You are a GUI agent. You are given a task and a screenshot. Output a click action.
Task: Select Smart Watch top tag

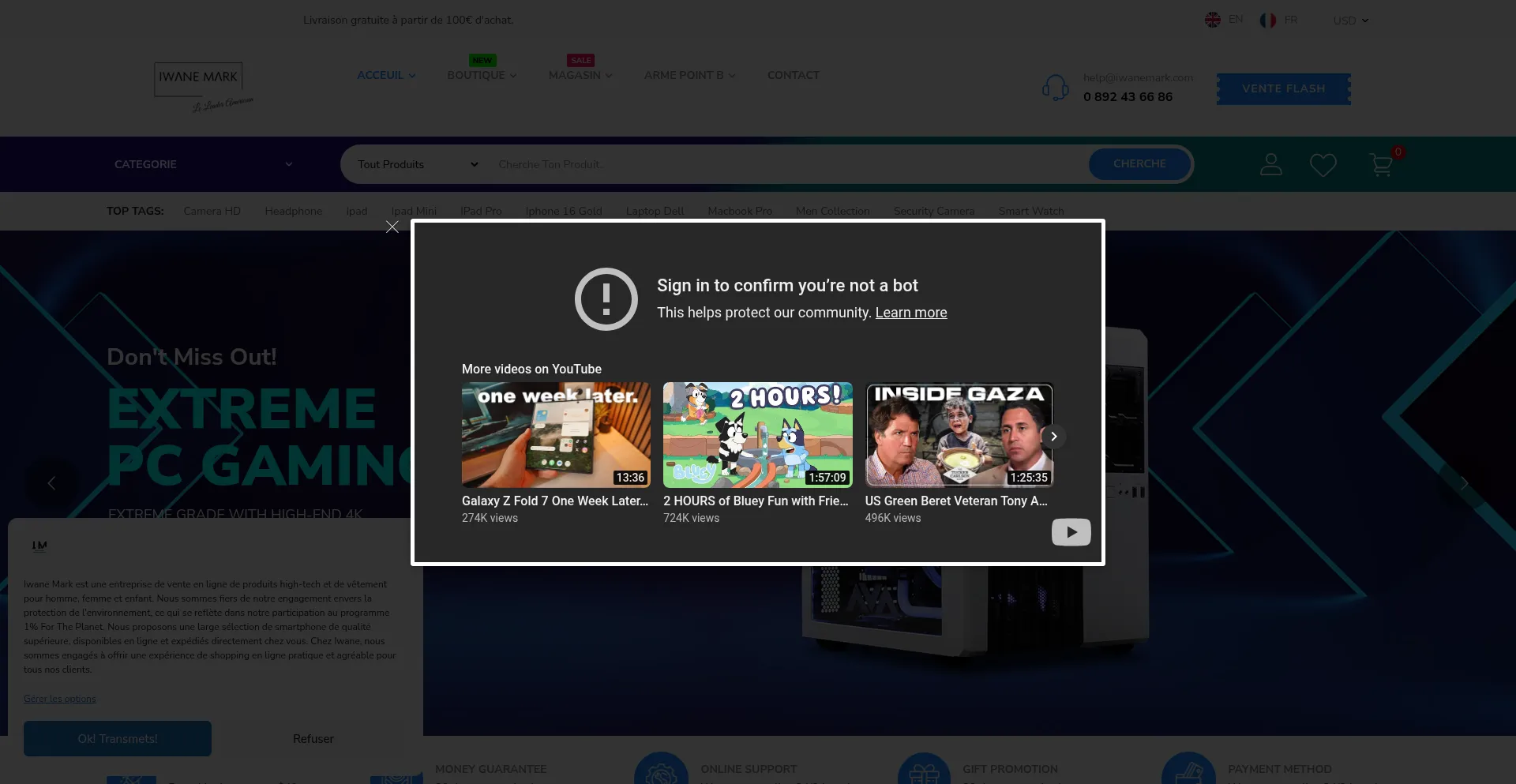1031,211
